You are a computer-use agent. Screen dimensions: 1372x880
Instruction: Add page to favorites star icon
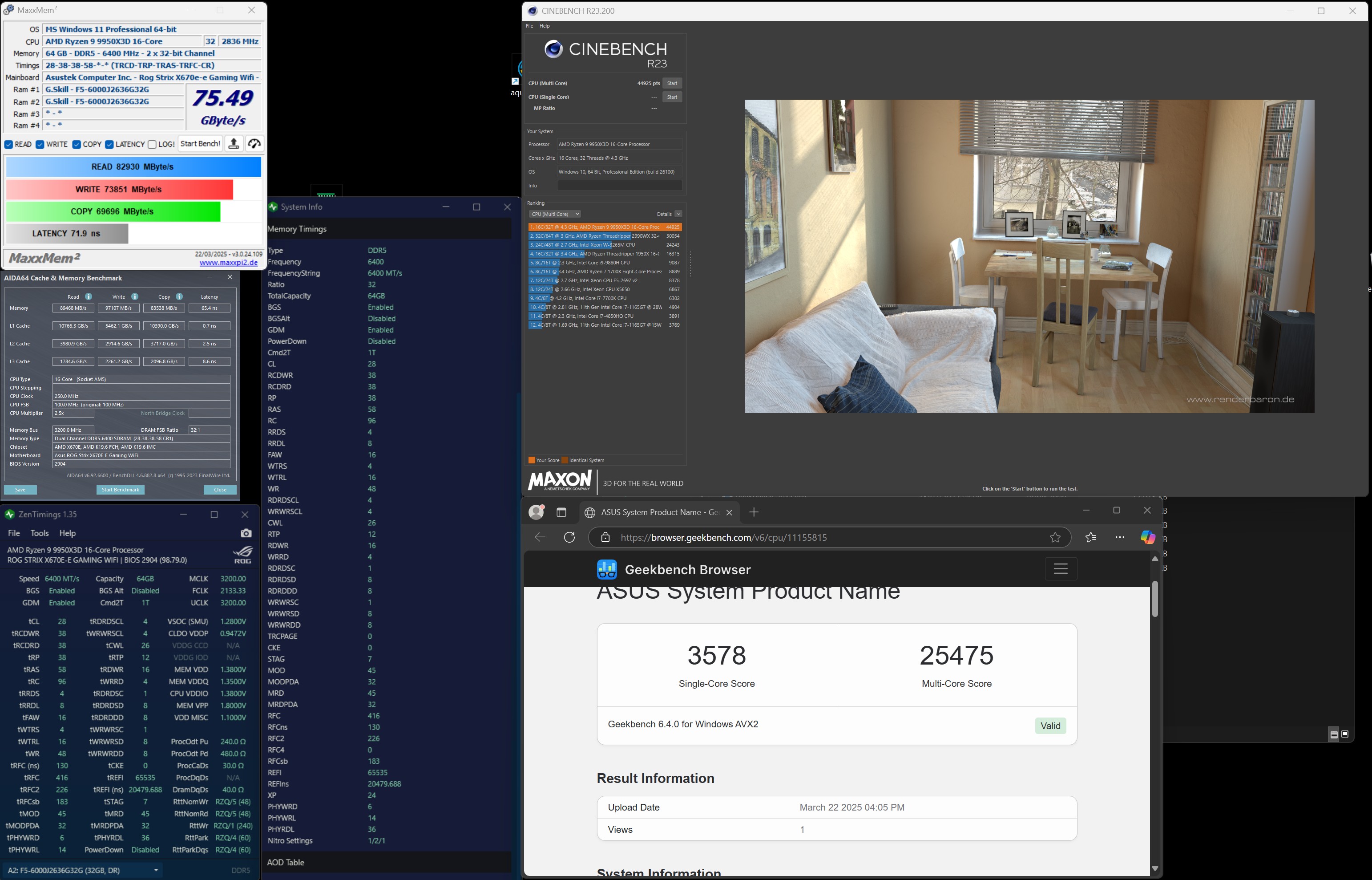(1055, 537)
